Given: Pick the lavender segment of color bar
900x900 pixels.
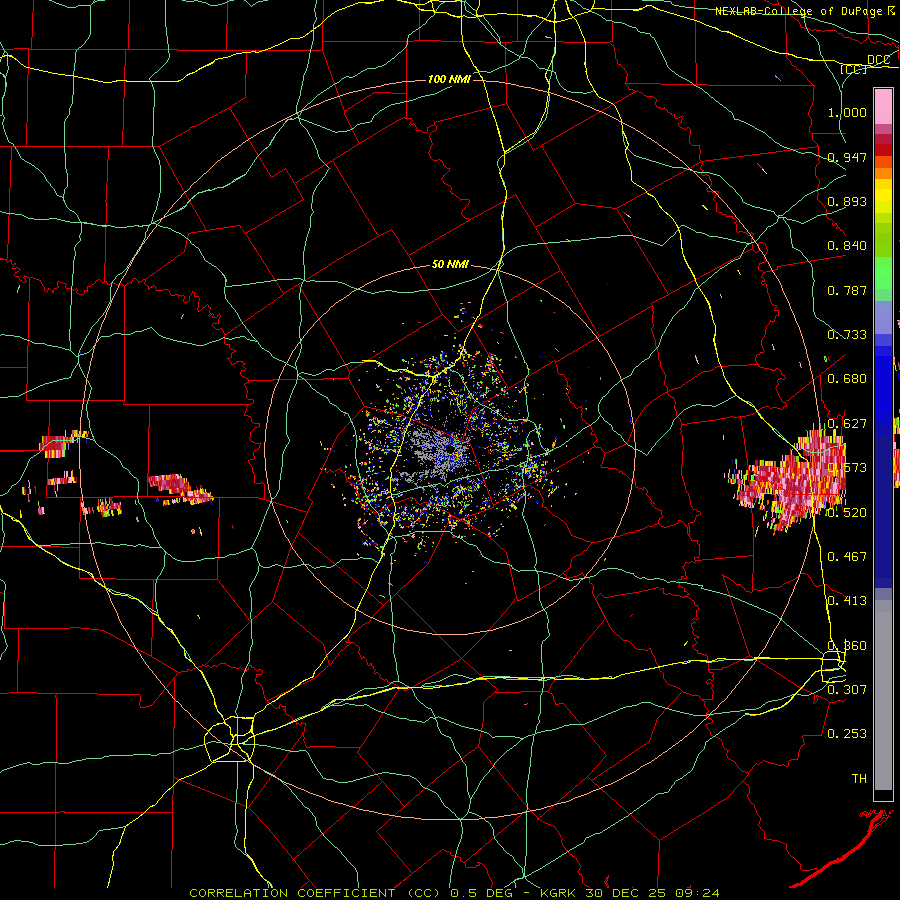Looking at the screenshot, I should (883, 318).
